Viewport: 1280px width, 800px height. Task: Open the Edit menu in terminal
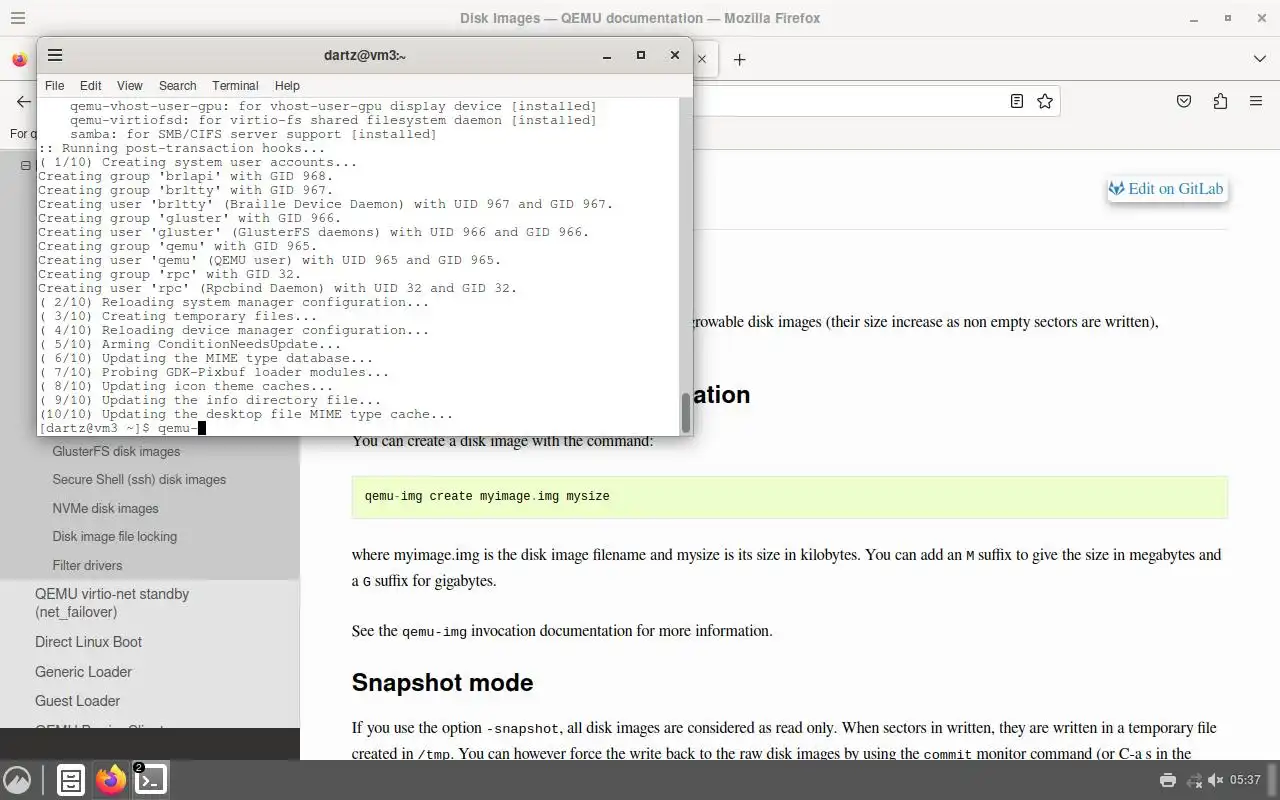click(x=90, y=86)
